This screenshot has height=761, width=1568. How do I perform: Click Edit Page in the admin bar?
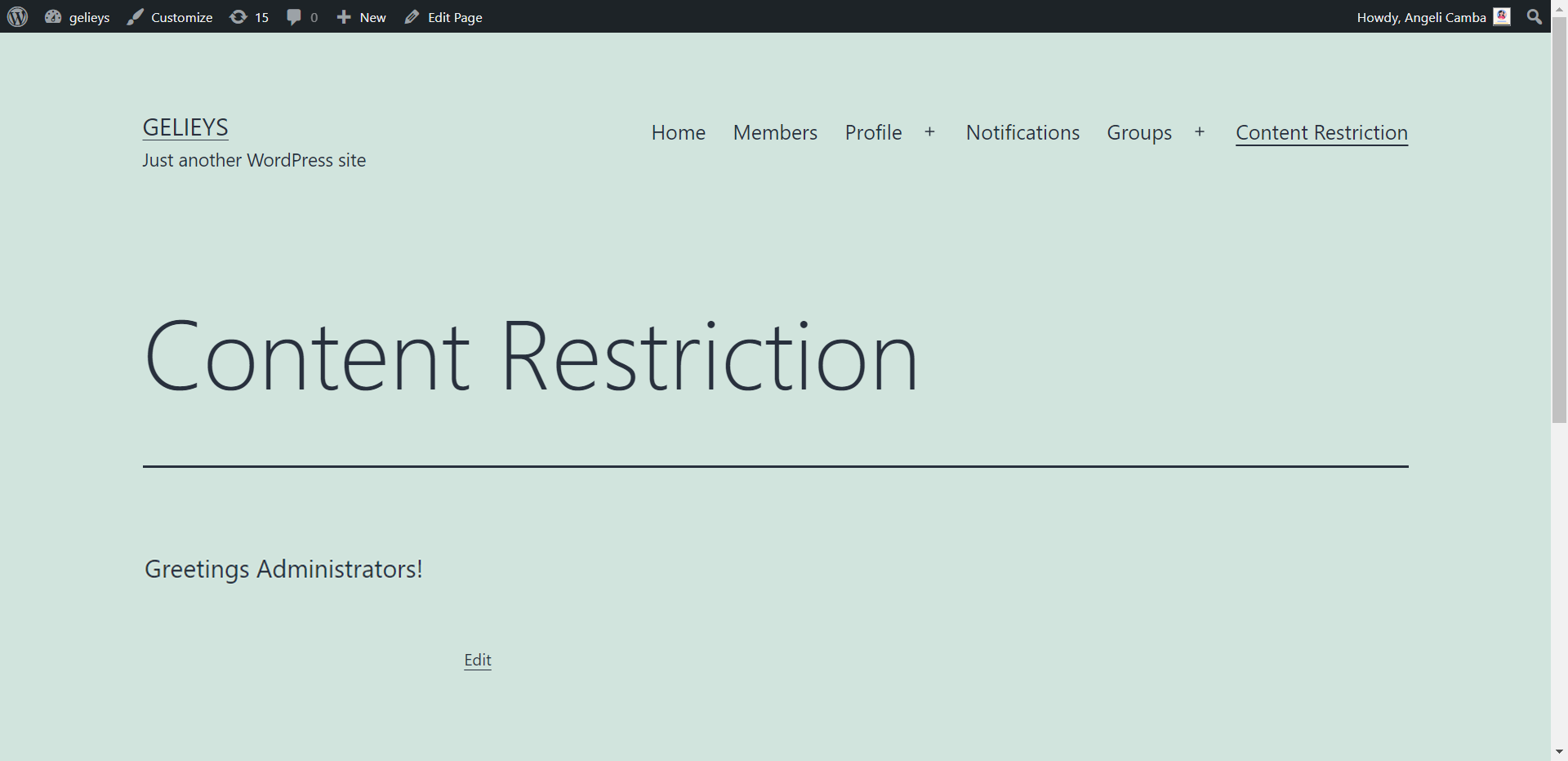click(443, 17)
